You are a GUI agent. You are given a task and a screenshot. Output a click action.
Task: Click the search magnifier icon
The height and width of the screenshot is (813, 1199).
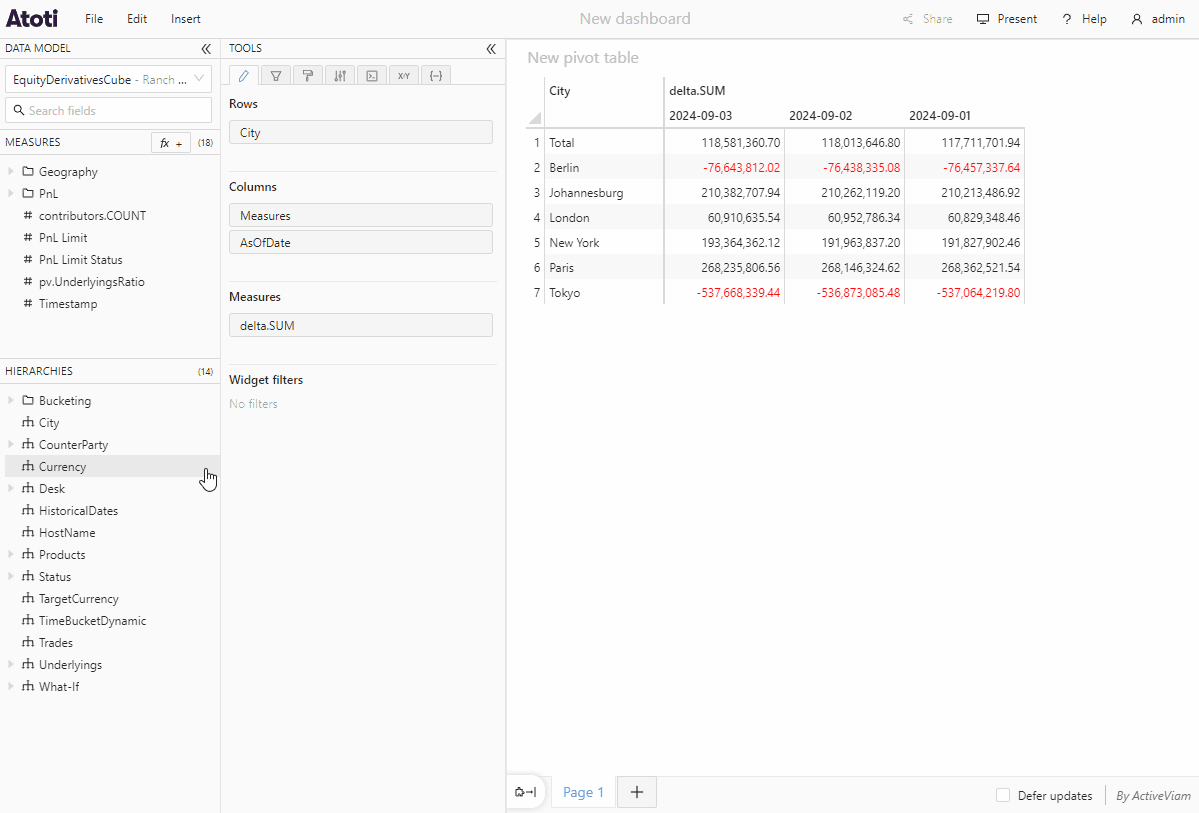pyautogui.click(x=19, y=110)
